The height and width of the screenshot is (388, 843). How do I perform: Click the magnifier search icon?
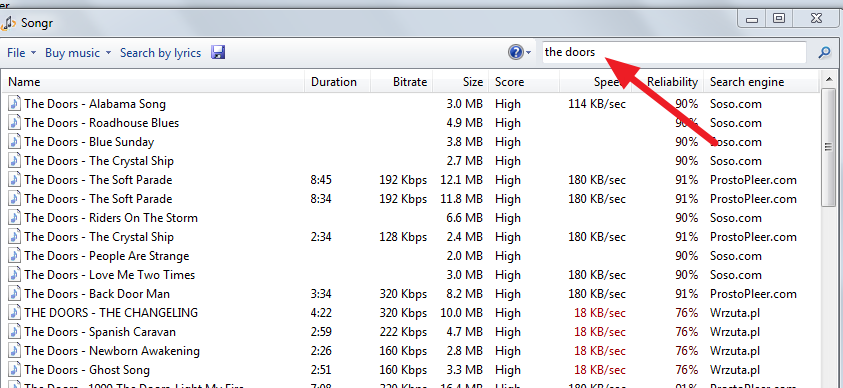[824, 53]
